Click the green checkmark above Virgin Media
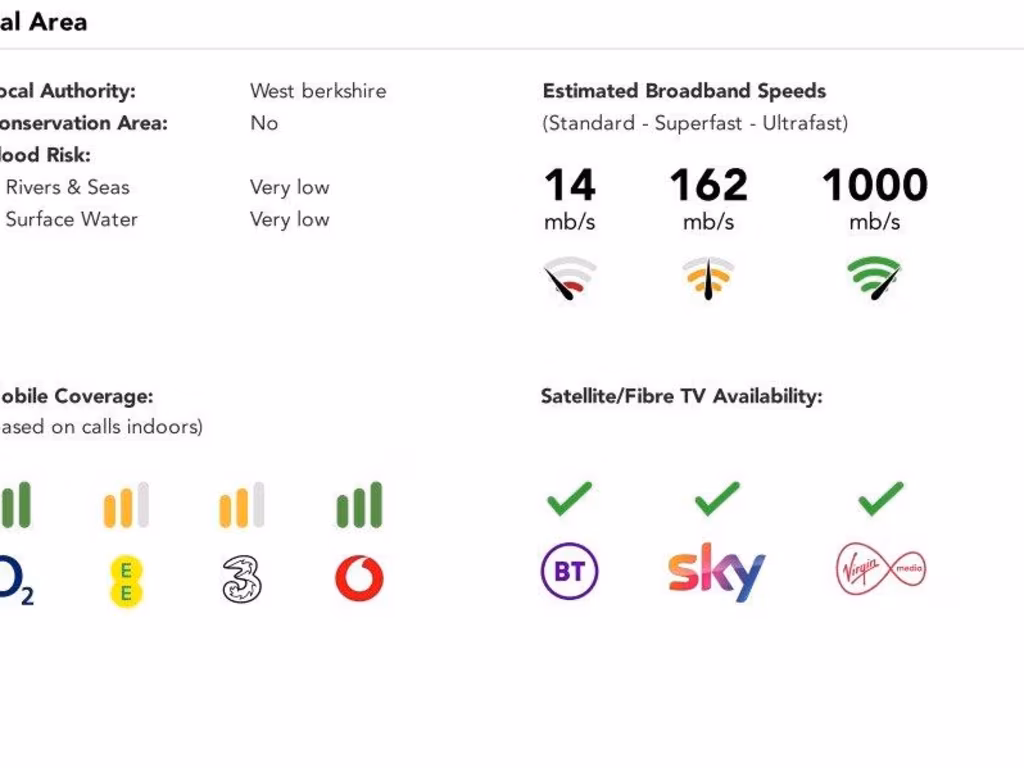This screenshot has height=768, width=1024. (880, 498)
